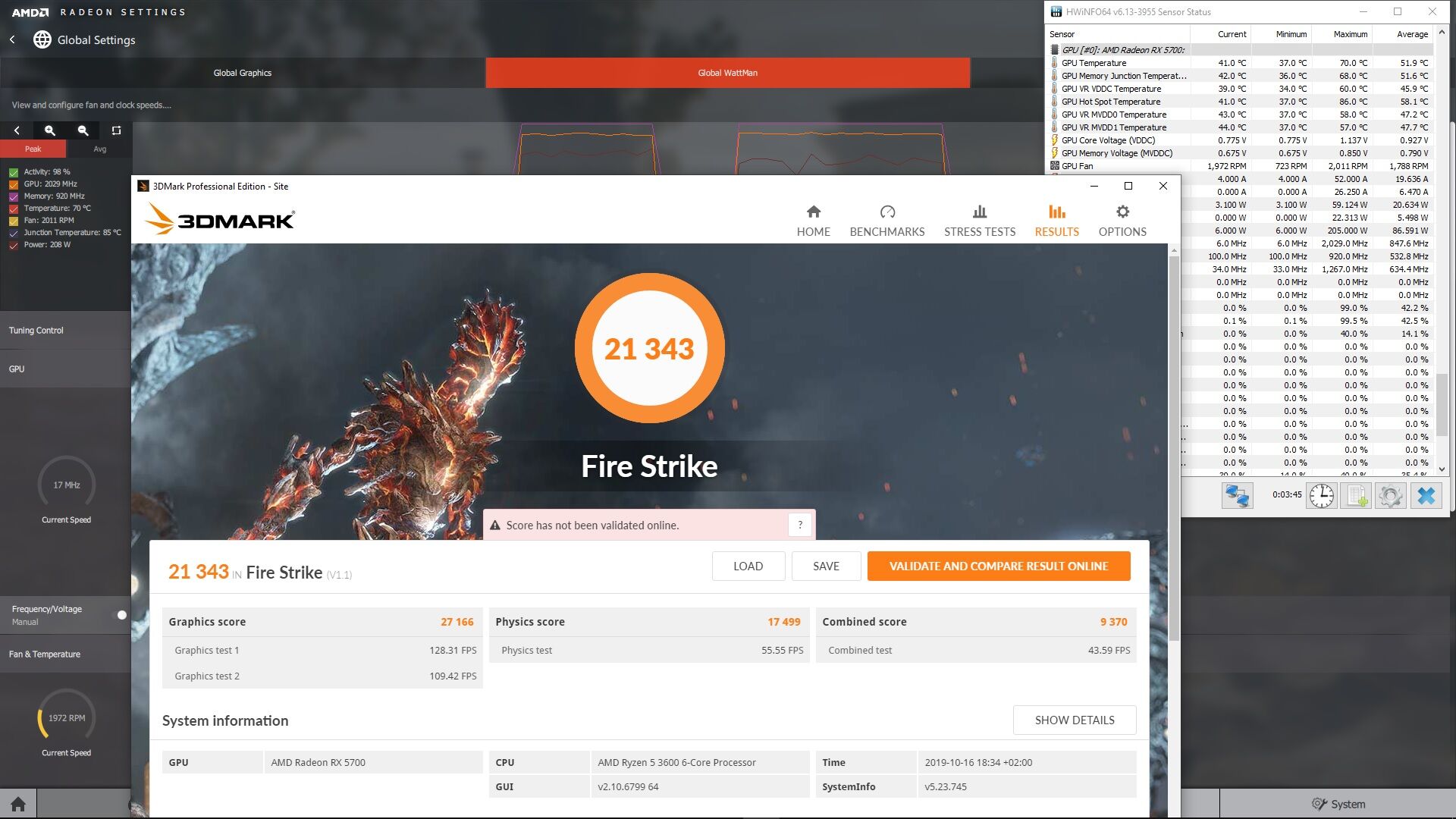Click the GPU Fan sensor icon in HWiNFO
This screenshot has width=1456, height=819.
coord(1054,166)
